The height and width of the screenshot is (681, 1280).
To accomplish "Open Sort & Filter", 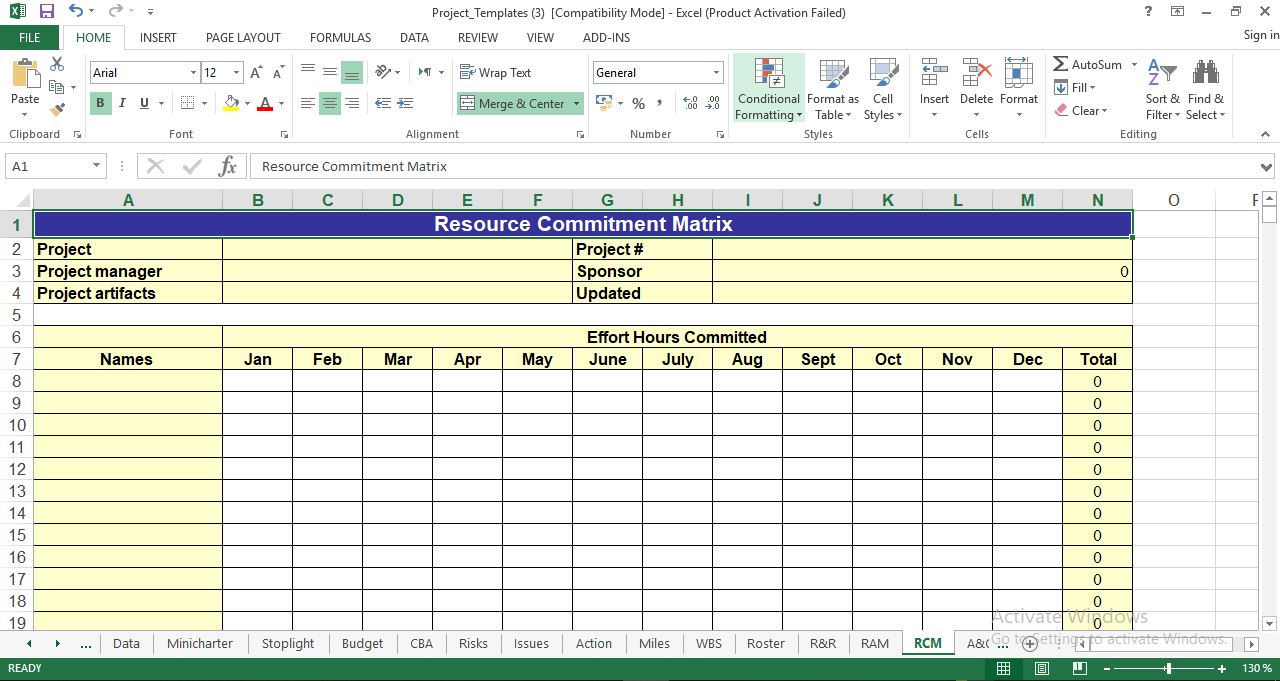I will (x=1162, y=88).
